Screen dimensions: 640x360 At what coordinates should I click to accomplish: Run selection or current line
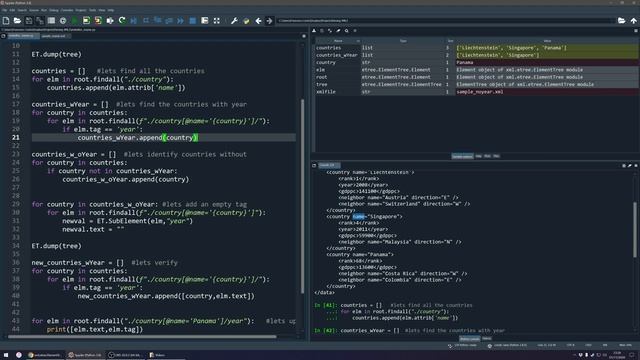(110, 20)
